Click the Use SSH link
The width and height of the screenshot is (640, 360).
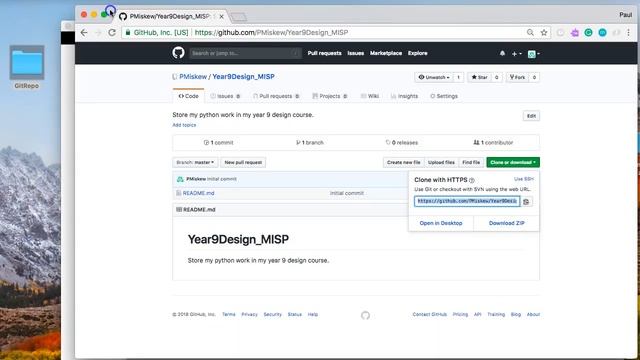[x=524, y=179]
